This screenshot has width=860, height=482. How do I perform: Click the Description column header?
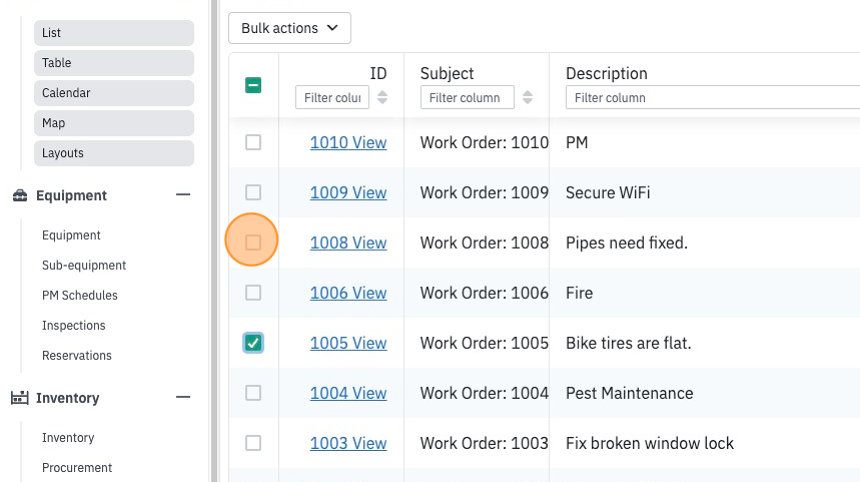[607, 73]
